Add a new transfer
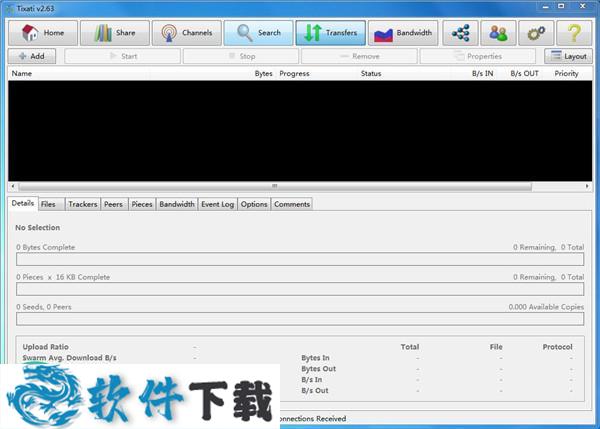Image resolution: width=600 pixels, height=429 pixels. click(x=32, y=56)
